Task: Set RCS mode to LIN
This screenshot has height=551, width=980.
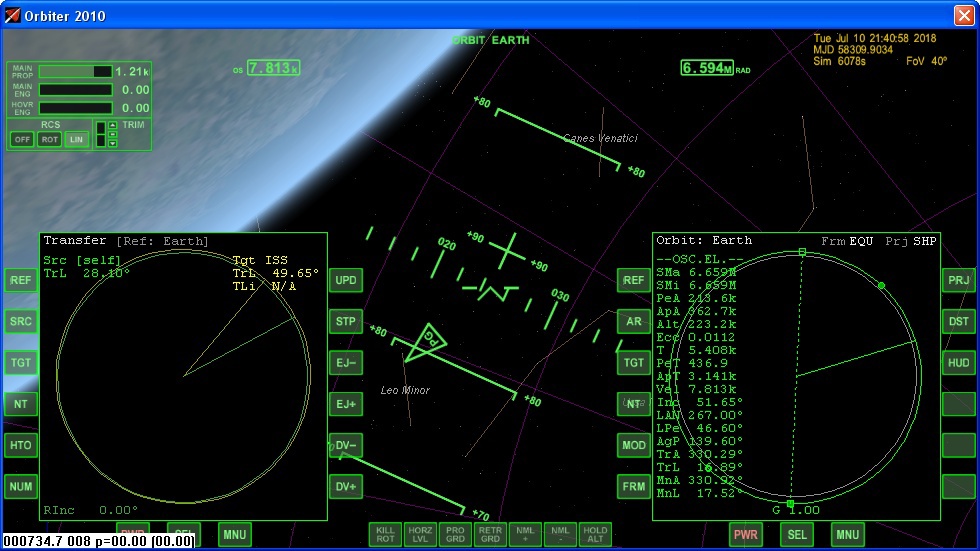Action: tap(76, 139)
